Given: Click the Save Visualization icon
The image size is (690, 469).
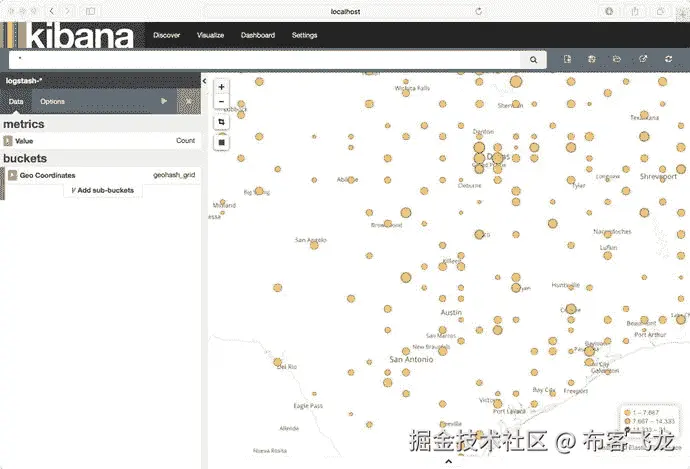Looking at the screenshot, I should (591, 59).
